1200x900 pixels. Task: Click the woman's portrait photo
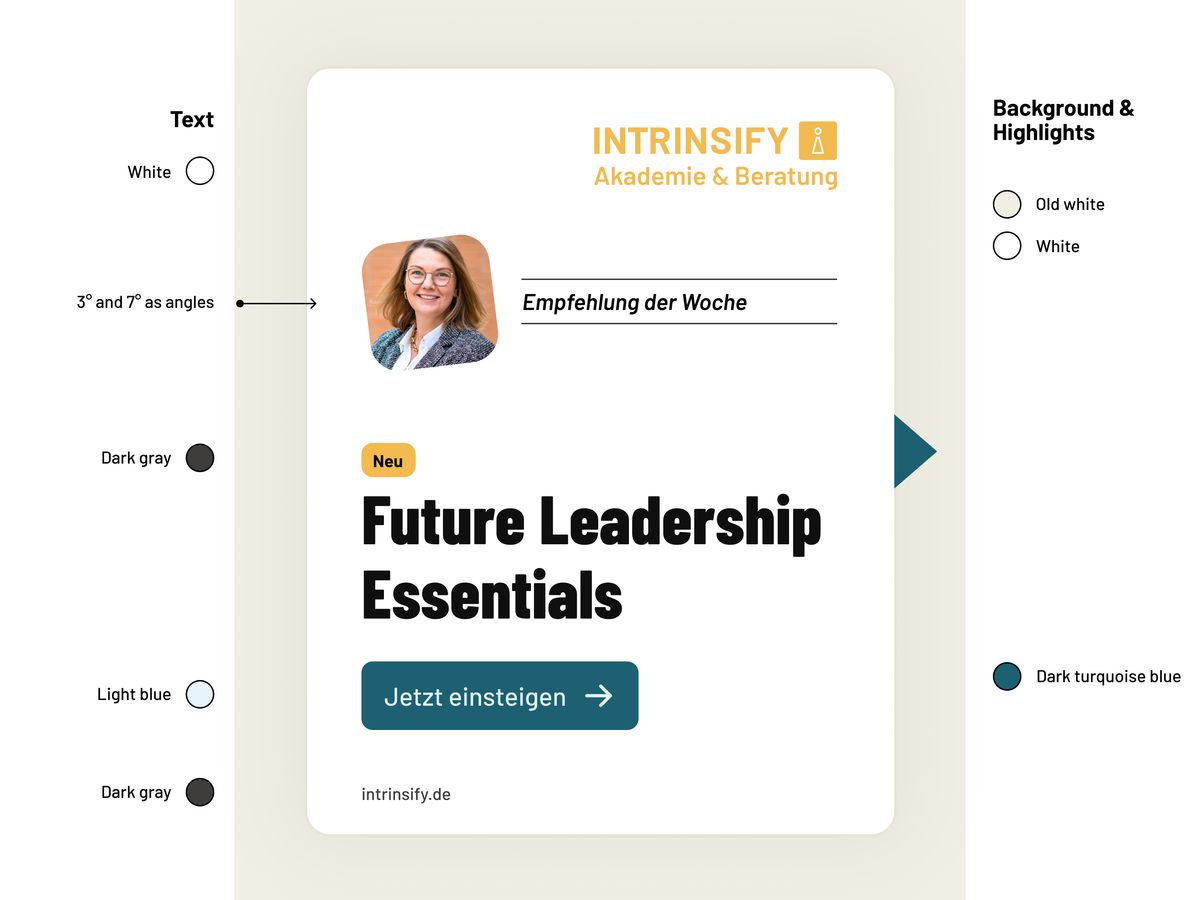tap(430, 302)
